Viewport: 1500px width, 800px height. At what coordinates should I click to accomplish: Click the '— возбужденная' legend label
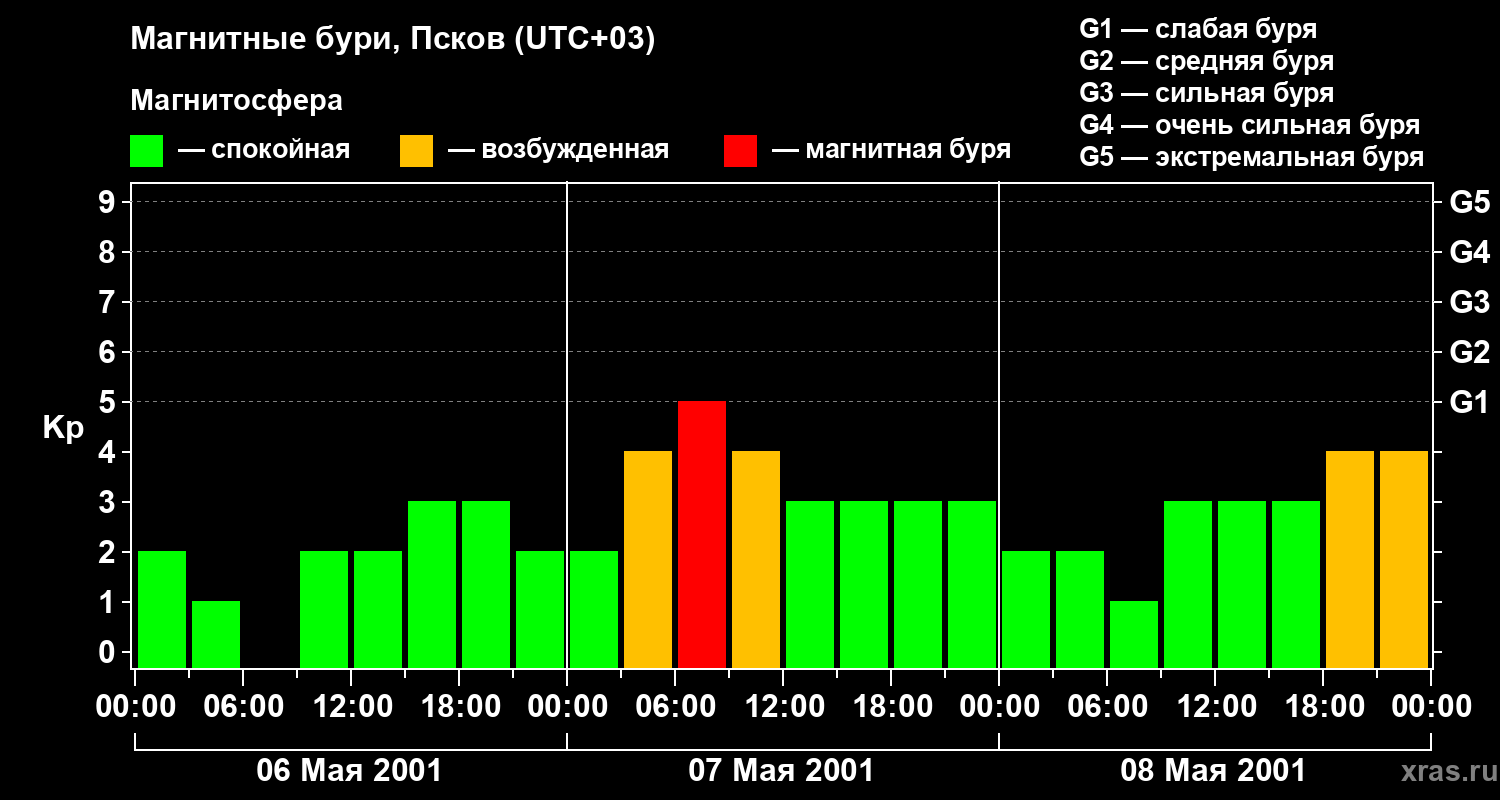[x=558, y=151]
